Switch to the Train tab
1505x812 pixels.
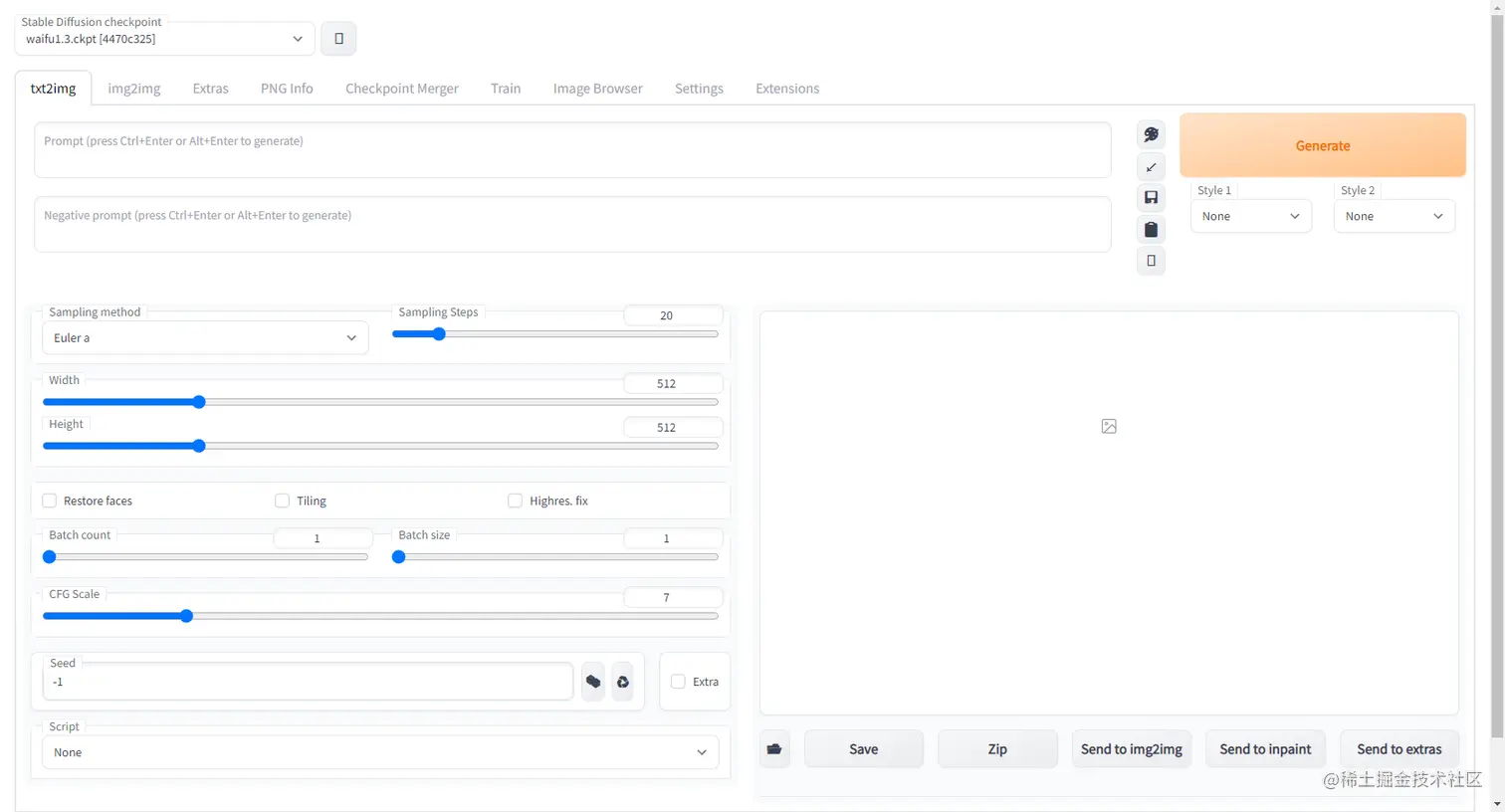click(x=506, y=88)
